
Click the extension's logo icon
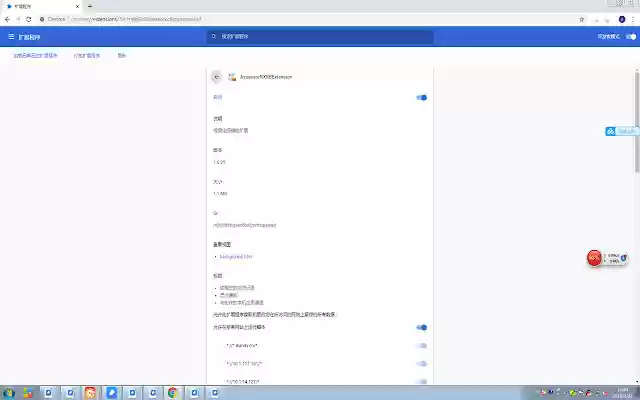(232, 77)
